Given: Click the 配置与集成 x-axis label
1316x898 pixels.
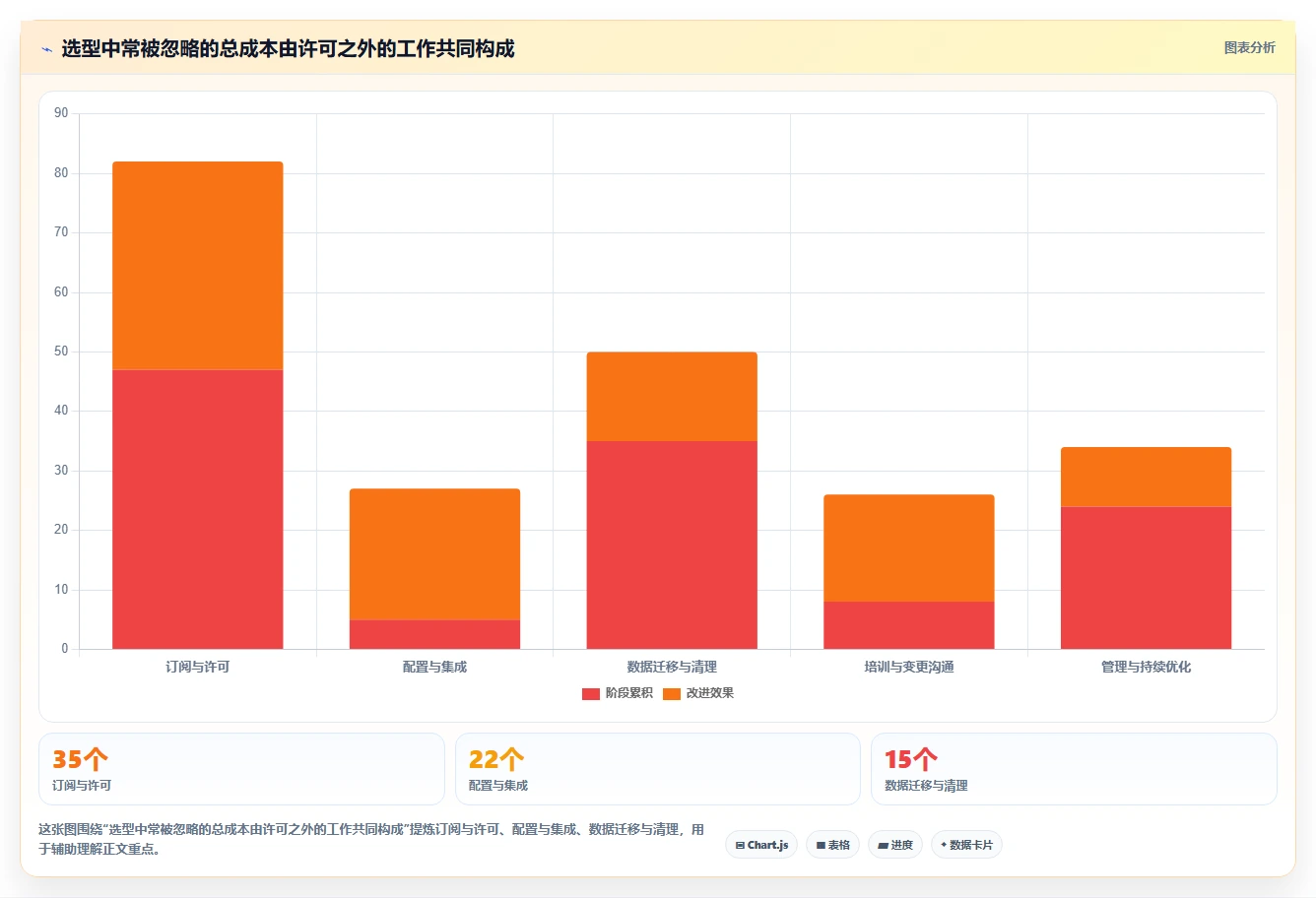Looking at the screenshot, I should pos(434,668).
